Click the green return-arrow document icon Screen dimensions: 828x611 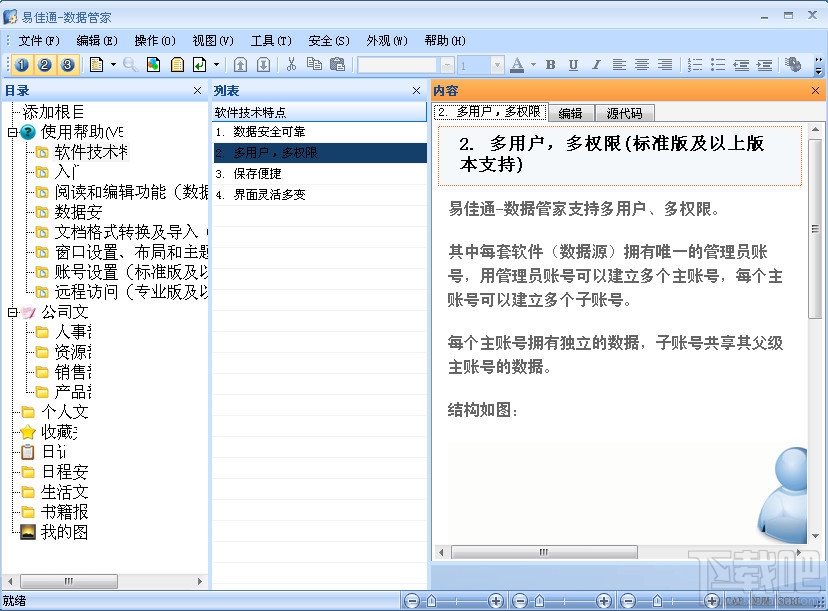pos(200,65)
